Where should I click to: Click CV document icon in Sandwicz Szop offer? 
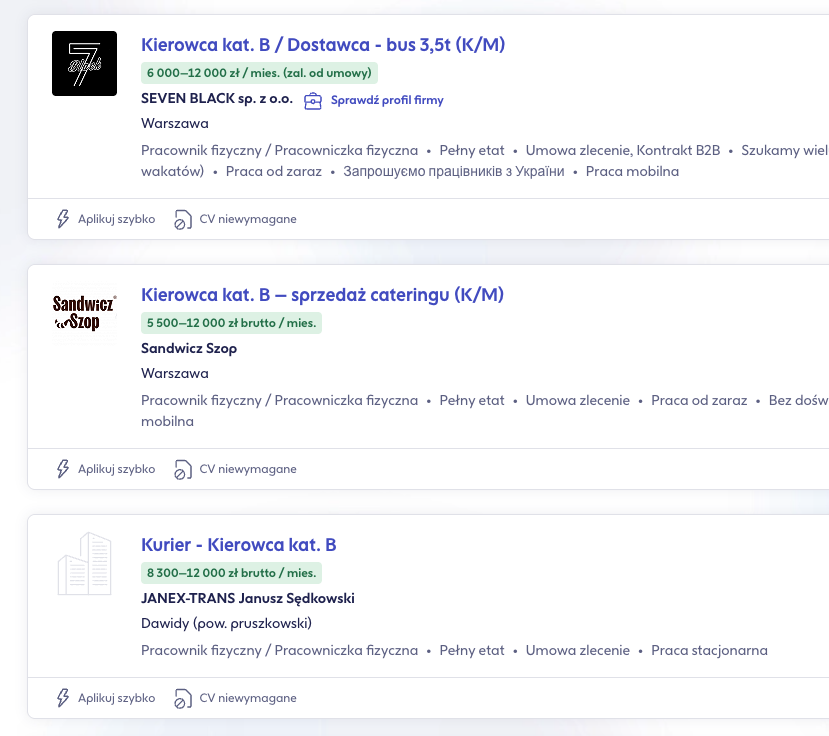pyautogui.click(x=182, y=470)
